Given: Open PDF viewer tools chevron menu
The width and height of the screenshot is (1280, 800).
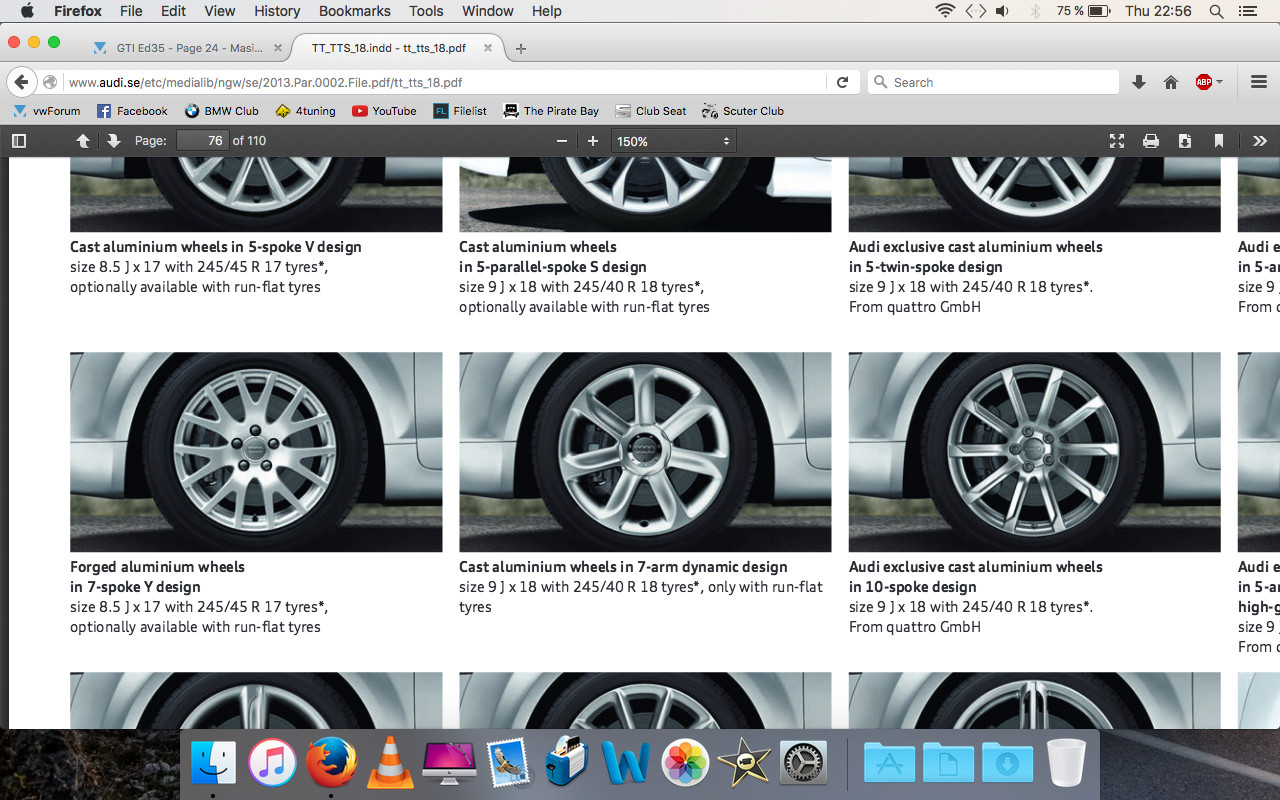Looking at the screenshot, I should tap(1259, 141).
